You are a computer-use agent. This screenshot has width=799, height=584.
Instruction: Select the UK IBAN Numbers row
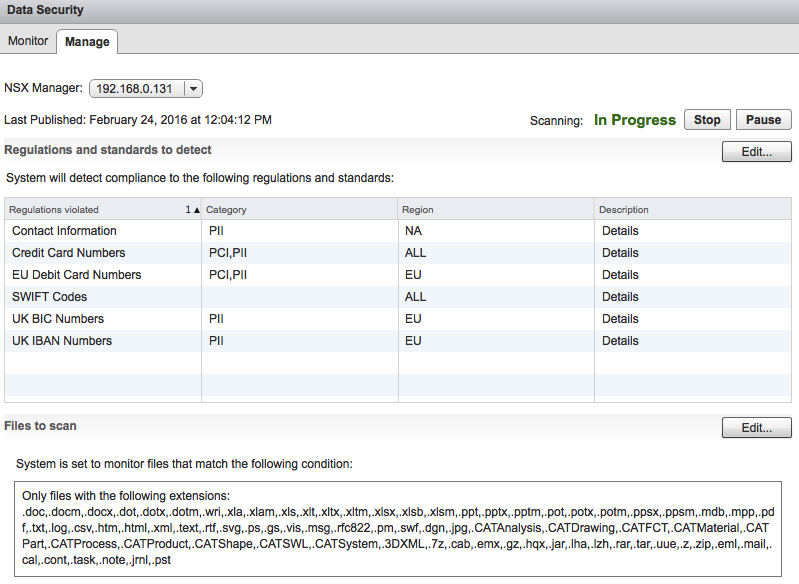point(398,340)
